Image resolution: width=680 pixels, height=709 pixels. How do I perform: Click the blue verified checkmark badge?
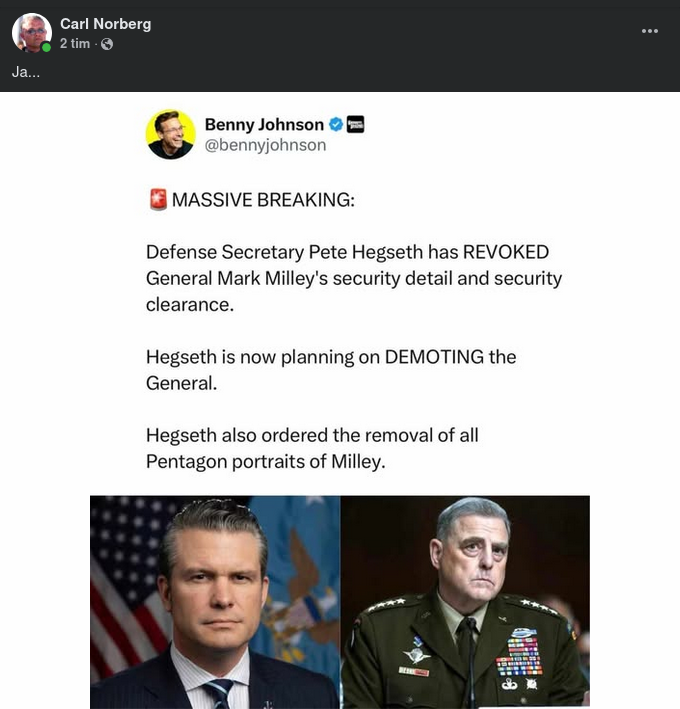pyautogui.click(x=336, y=125)
